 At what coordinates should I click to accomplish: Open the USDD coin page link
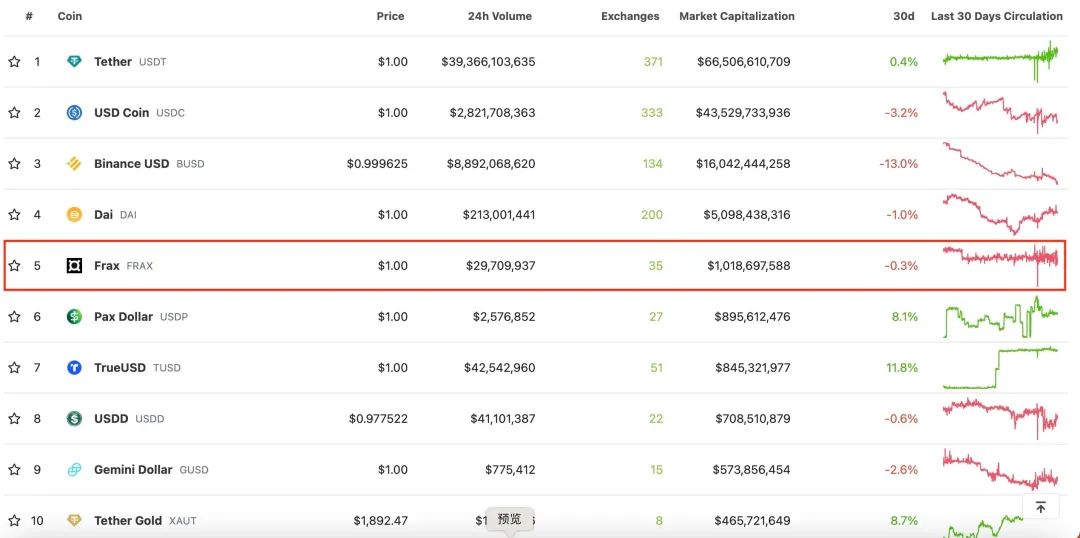point(111,419)
